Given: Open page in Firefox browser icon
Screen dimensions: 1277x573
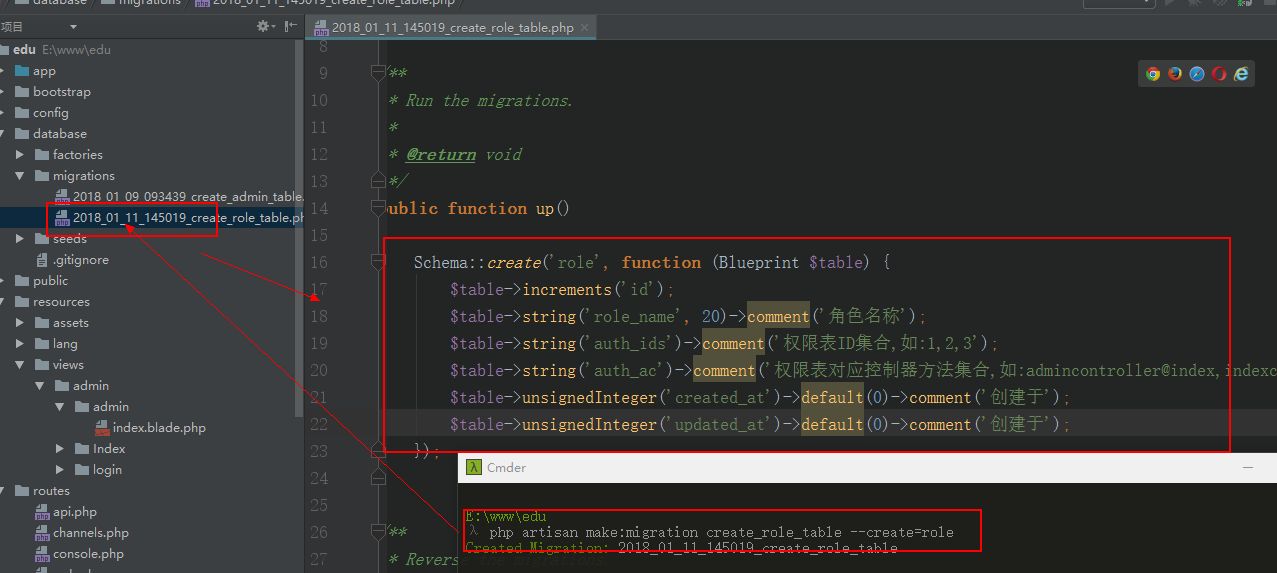Looking at the screenshot, I should (1175, 73).
